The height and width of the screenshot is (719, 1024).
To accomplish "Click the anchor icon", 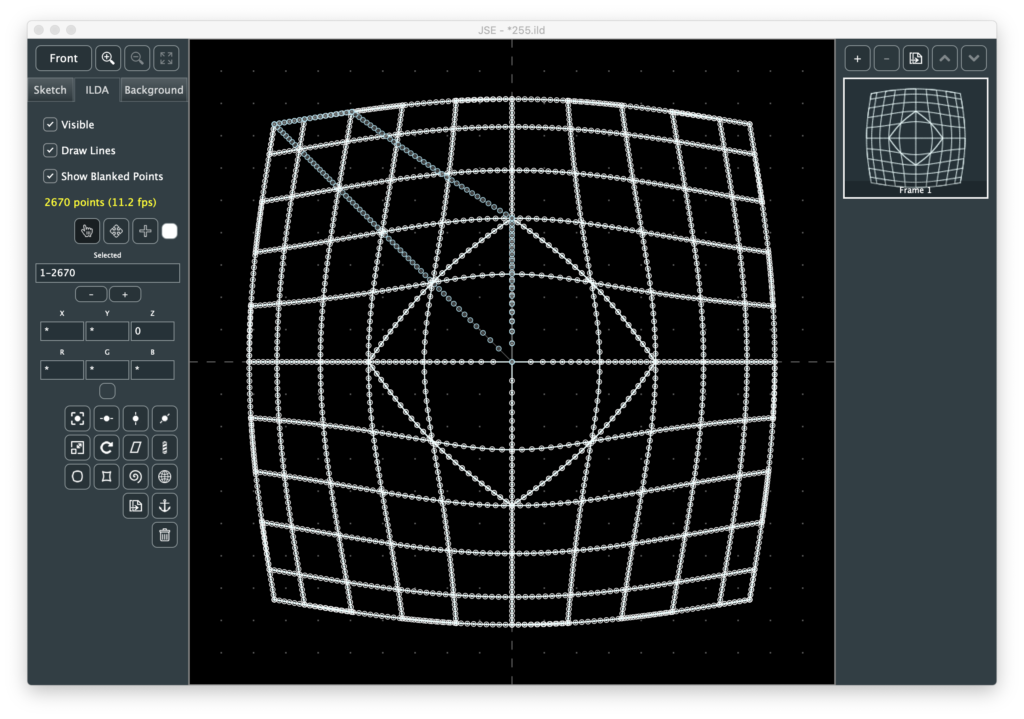I will point(165,506).
